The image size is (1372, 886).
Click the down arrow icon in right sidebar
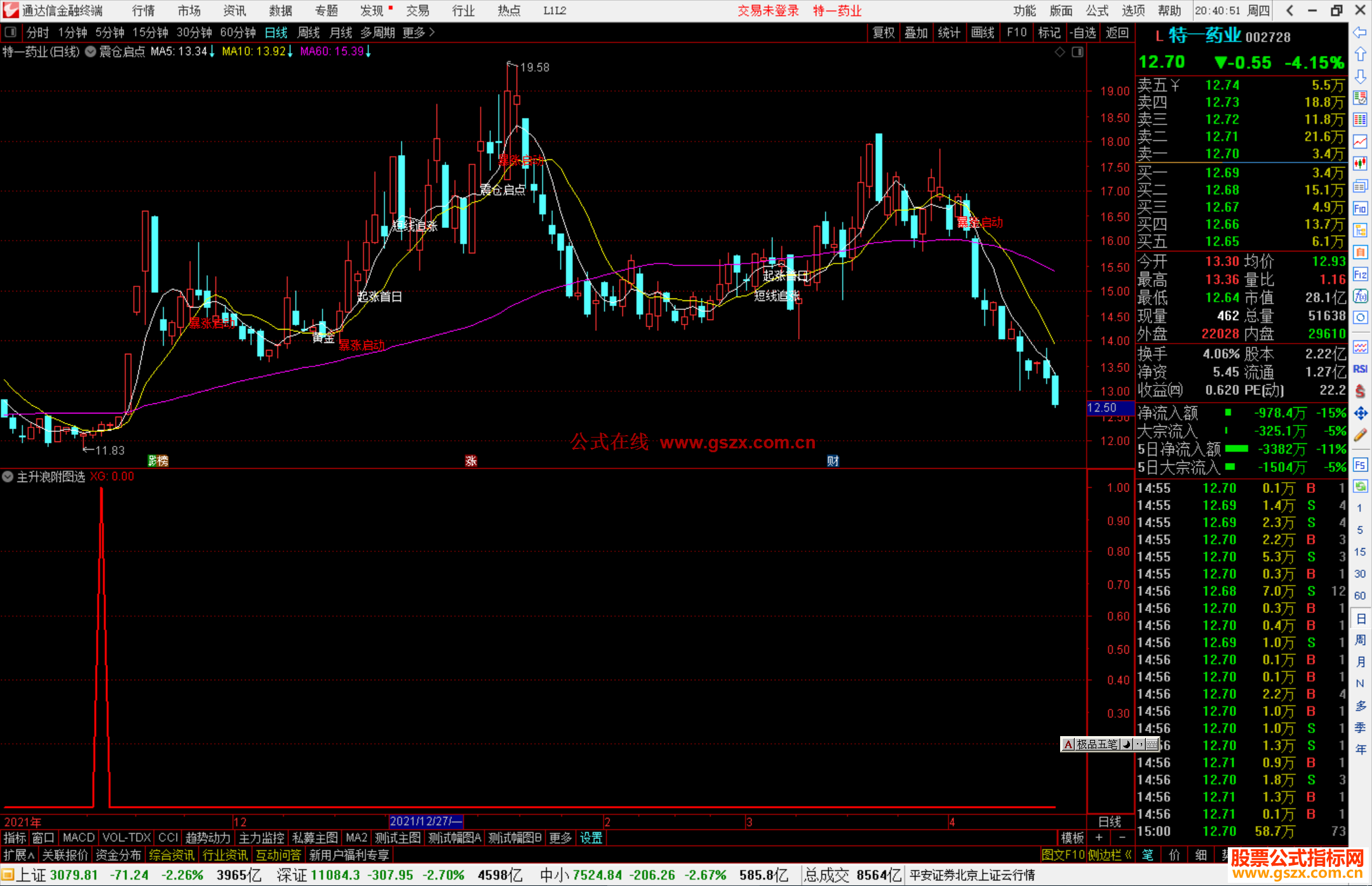pos(1360,76)
